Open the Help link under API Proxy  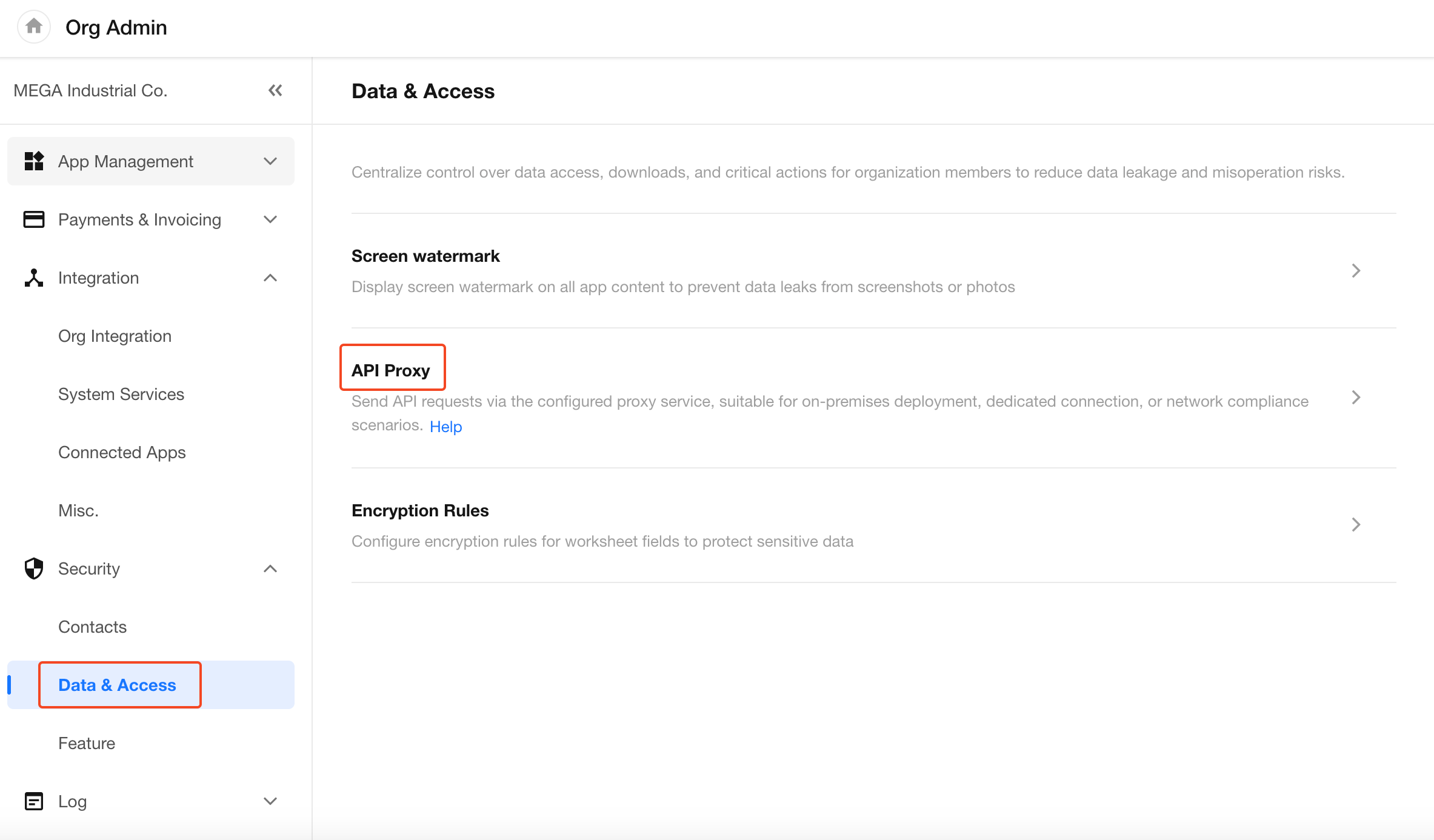[445, 427]
